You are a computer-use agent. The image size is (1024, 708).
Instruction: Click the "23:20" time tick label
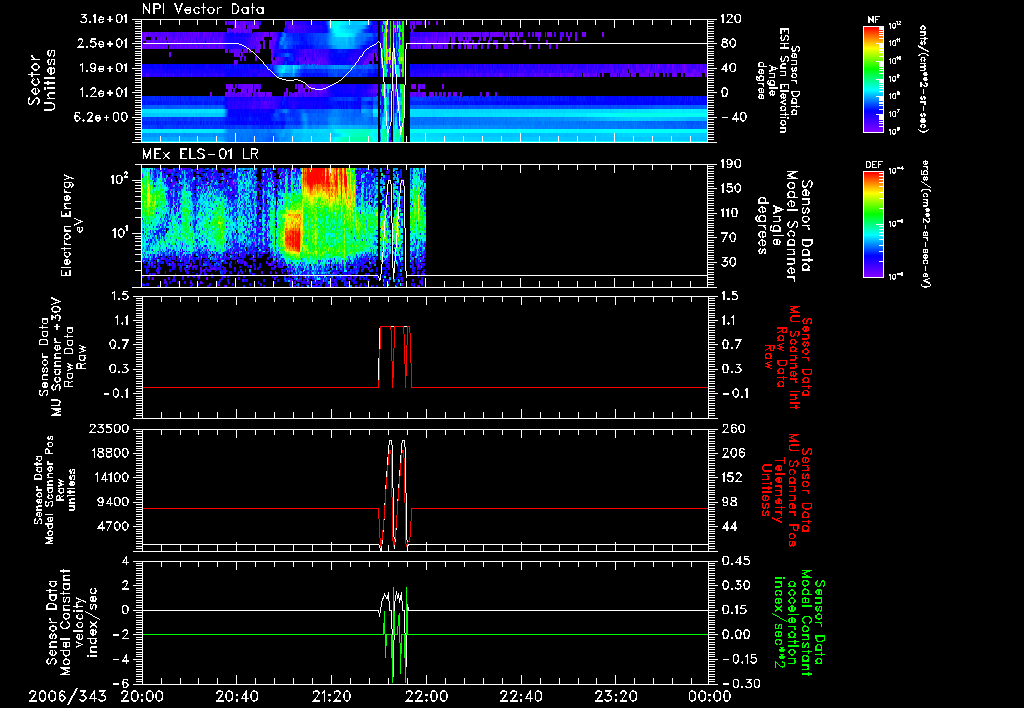pyautogui.click(x=616, y=696)
